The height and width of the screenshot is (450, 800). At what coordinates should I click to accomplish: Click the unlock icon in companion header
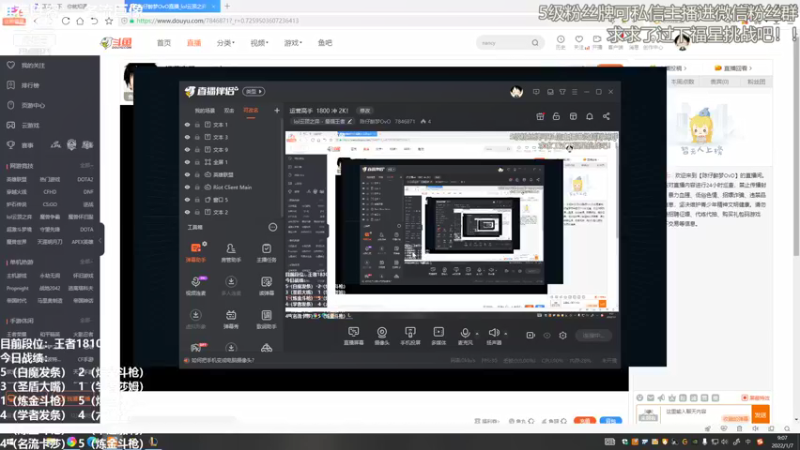(556, 116)
